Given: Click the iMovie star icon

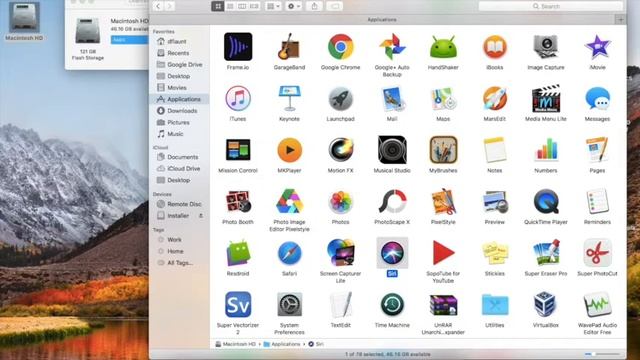Looking at the screenshot, I should pos(597,47).
